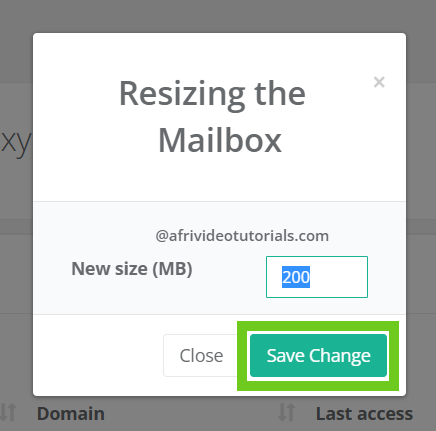Click the highlighted 200 value text
The image size is (436, 431).
pos(296,277)
